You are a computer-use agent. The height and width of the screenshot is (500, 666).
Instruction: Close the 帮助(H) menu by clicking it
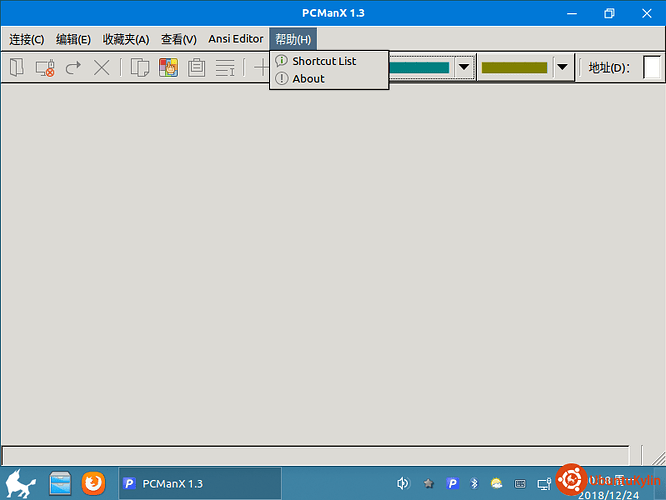click(293, 39)
